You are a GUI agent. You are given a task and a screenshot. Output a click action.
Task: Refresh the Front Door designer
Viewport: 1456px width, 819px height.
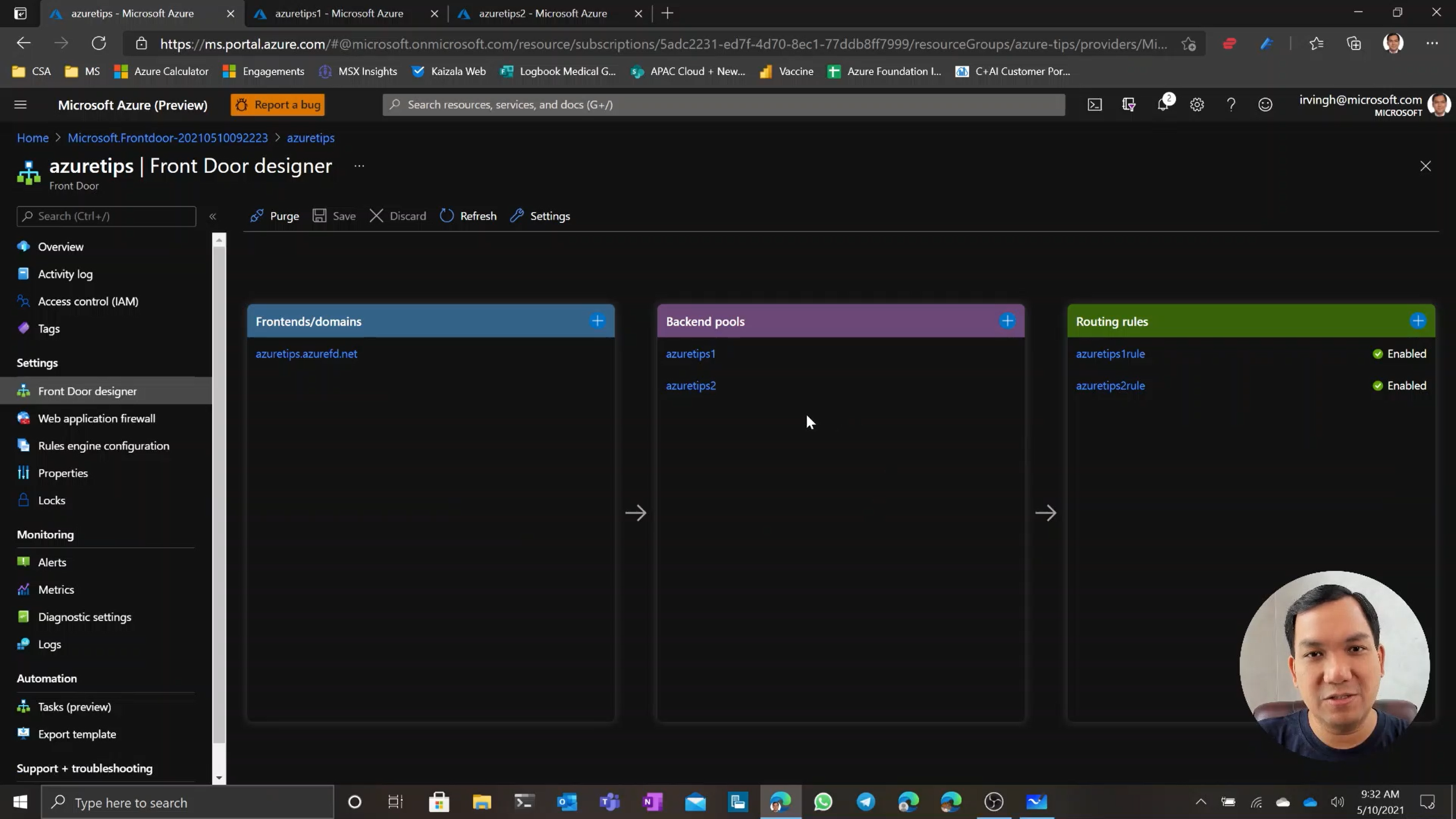[468, 216]
